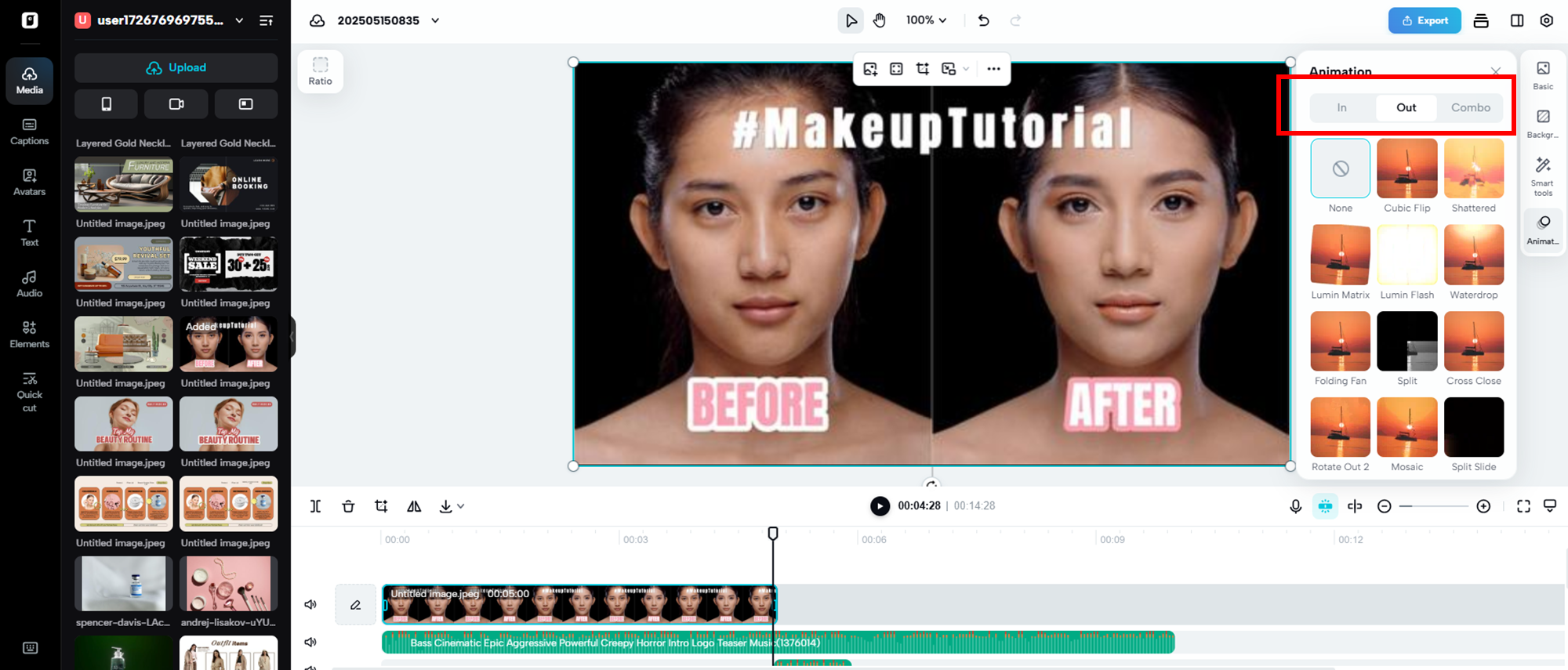Click the Ratio button
This screenshot has height=670, width=1568.
pyautogui.click(x=320, y=71)
